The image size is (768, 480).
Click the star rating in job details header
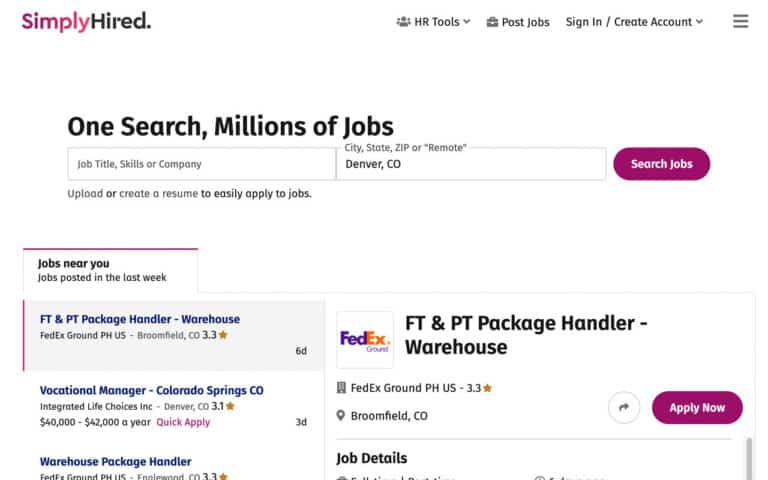487,388
